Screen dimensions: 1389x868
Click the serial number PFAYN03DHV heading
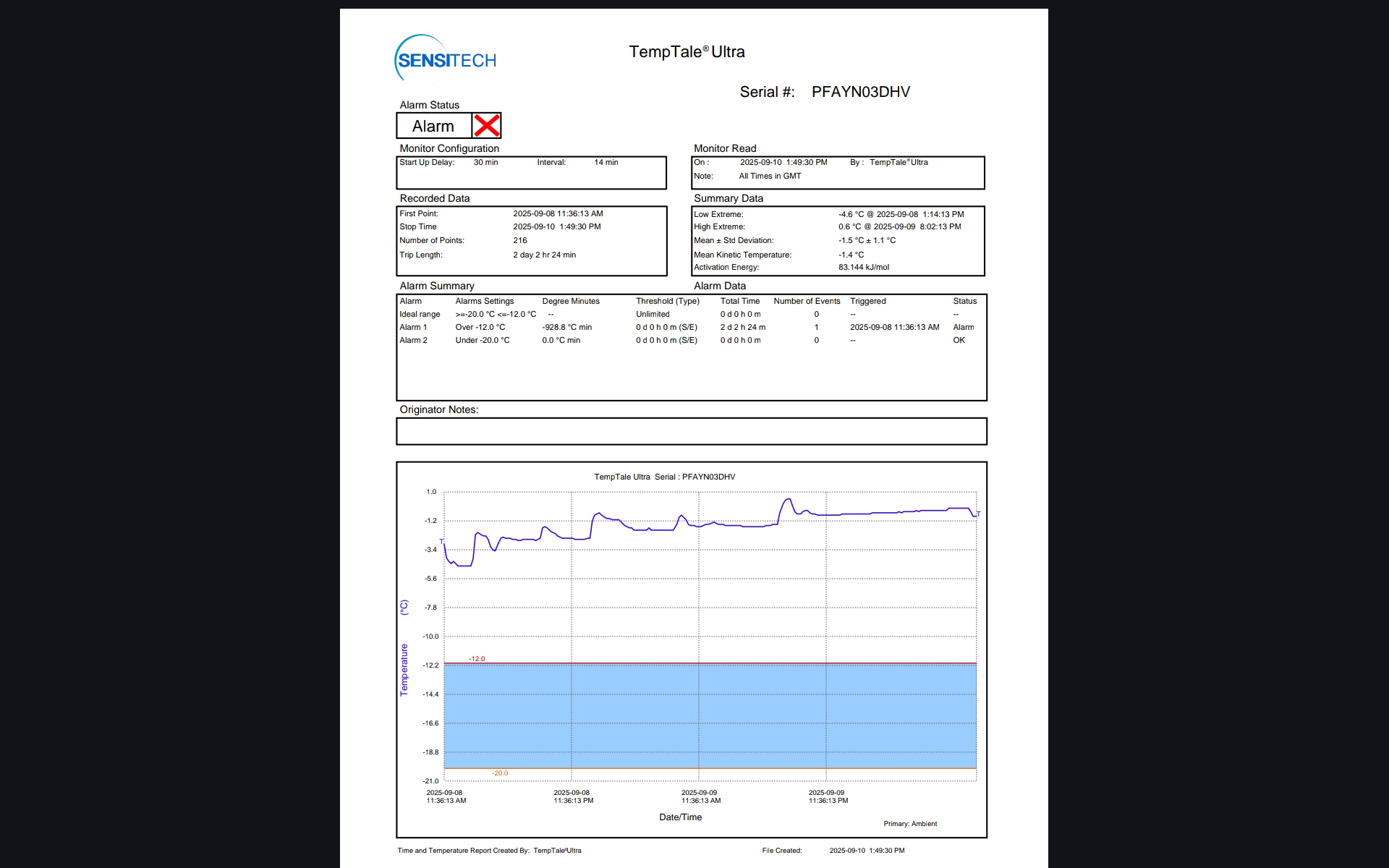[860, 92]
